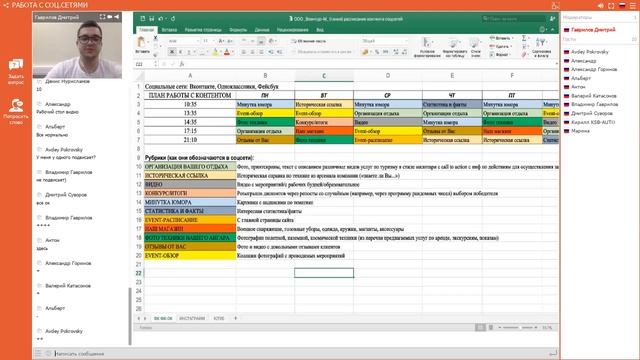This screenshot has width=640, height=360.
Task: Click participant Кирилл KSB-AUTO in guests list
Action: [593, 122]
